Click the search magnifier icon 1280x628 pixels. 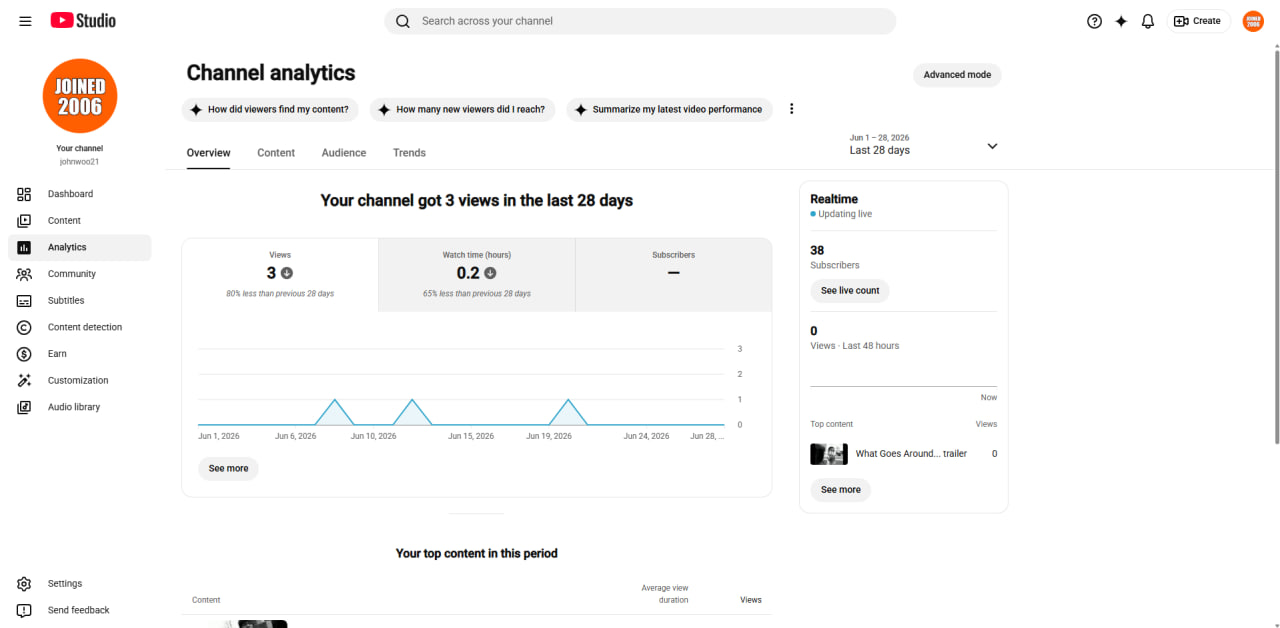(x=403, y=21)
